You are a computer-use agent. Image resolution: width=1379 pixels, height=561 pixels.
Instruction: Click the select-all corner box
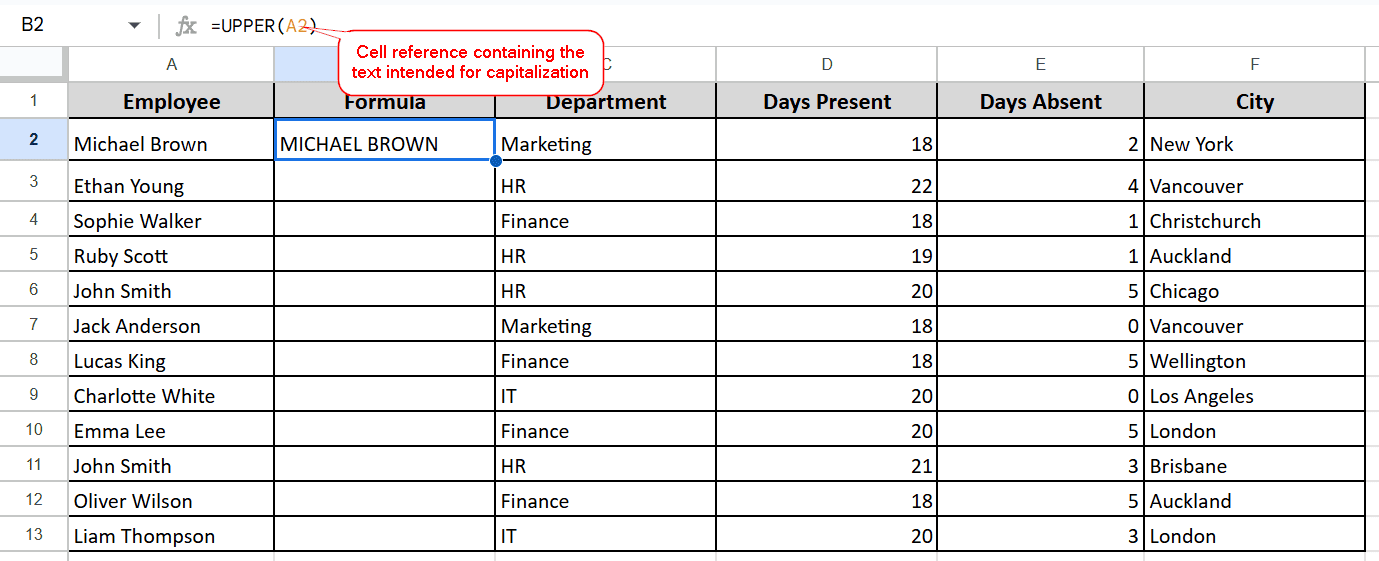34,65
